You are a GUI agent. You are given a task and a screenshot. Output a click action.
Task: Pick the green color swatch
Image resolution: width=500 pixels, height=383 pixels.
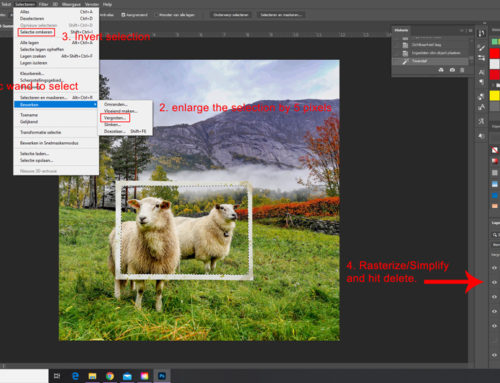[495, 41]
